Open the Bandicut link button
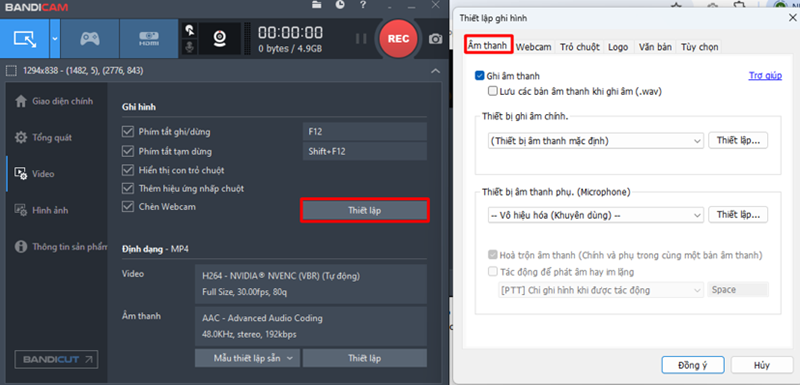The image size is (800, 385). click(57, 359)
